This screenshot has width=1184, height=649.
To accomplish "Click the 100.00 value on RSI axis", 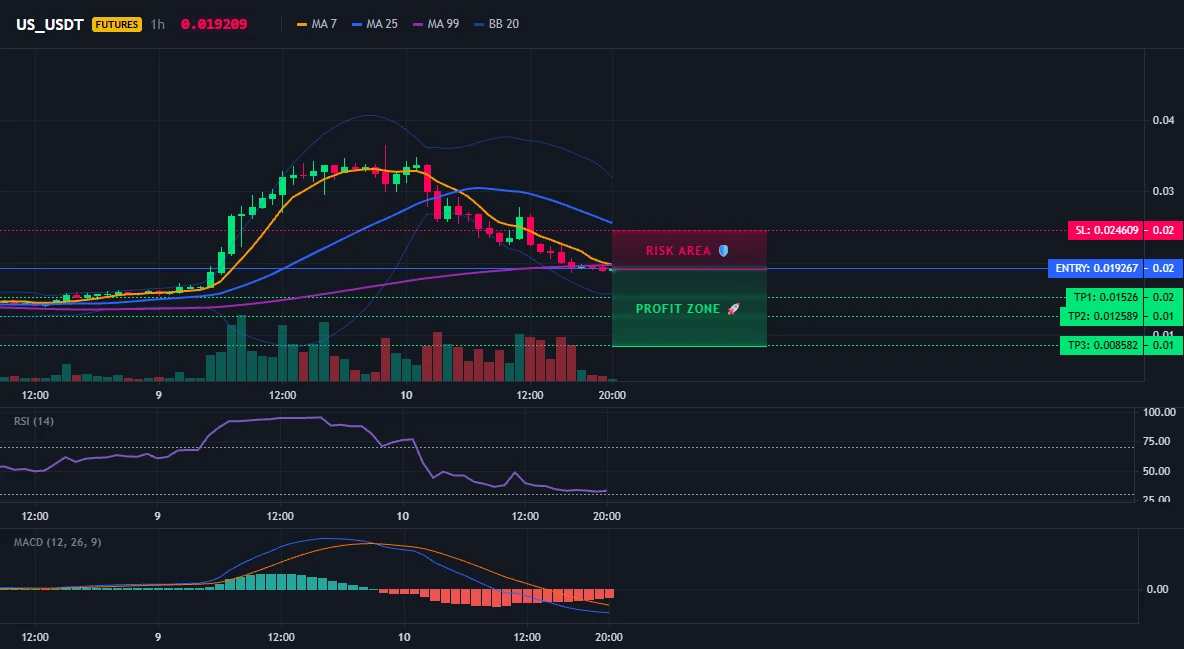I will click(x=1159, y=413).
